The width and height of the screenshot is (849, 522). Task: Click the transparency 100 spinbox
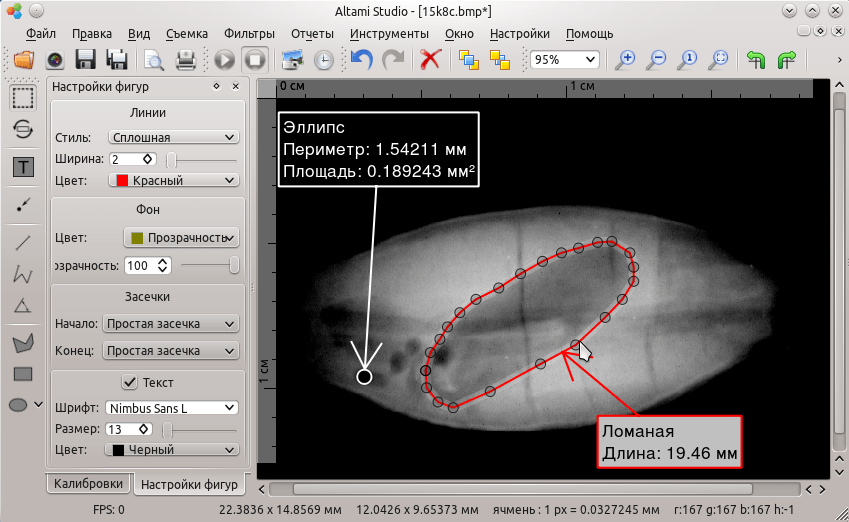tap(148, 265)
